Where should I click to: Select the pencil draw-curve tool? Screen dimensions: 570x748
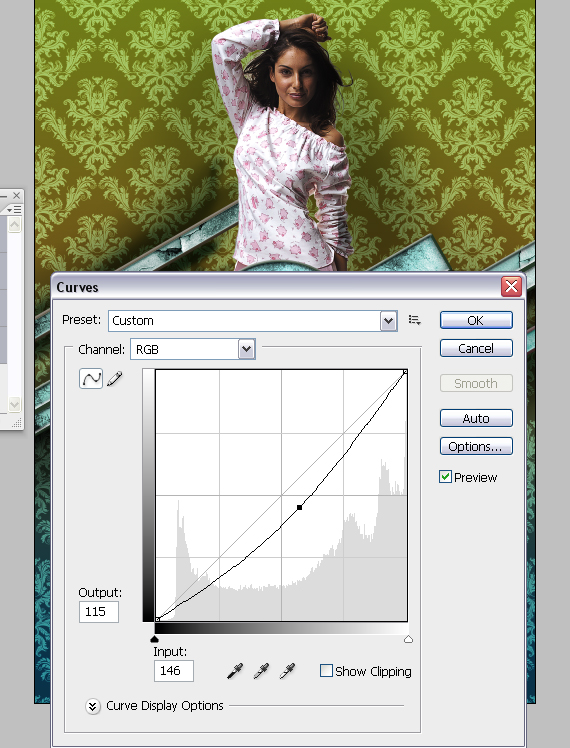(x=114, y=379)
